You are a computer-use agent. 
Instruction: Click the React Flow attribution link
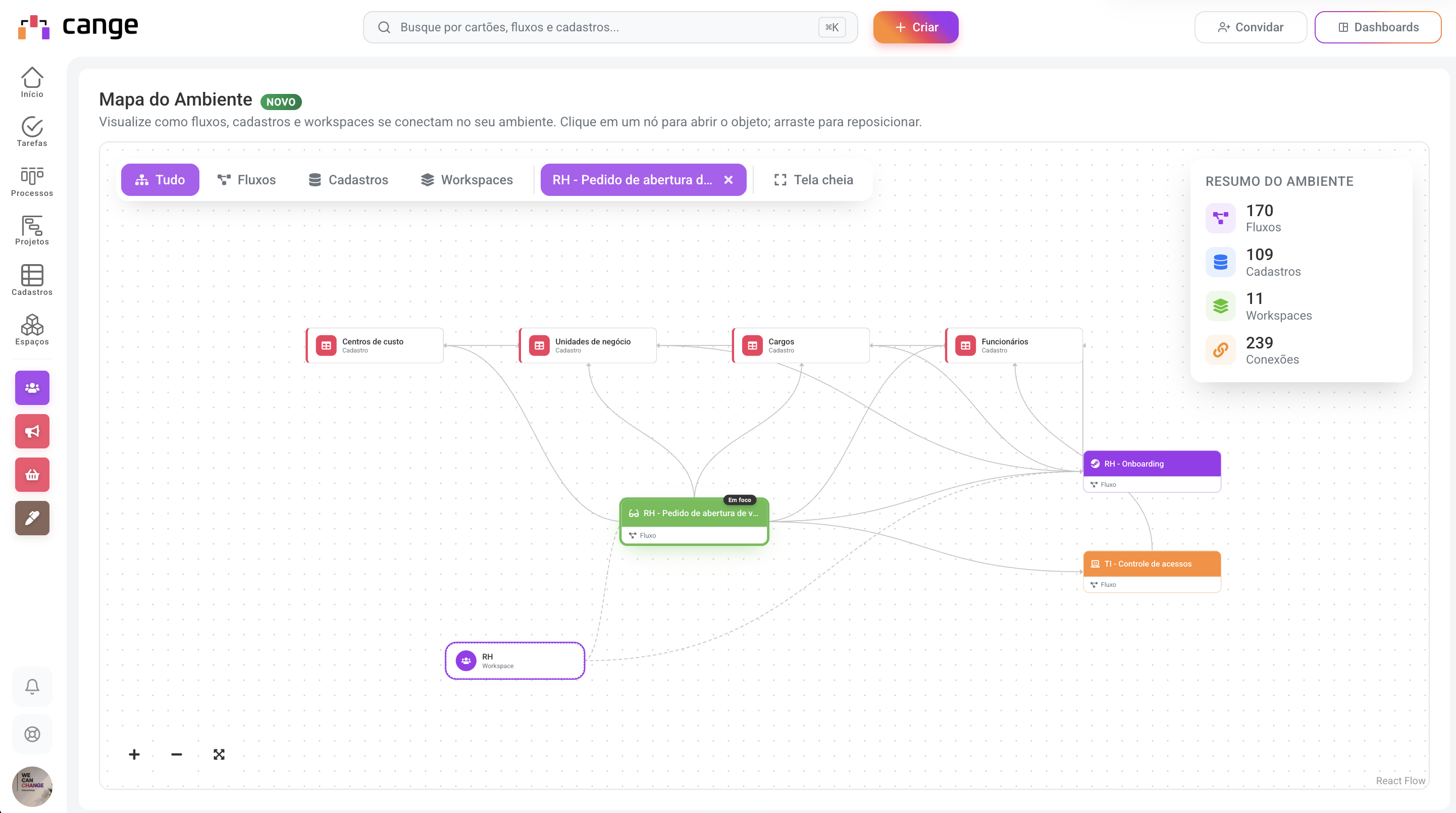click(x=1400, y=780)
